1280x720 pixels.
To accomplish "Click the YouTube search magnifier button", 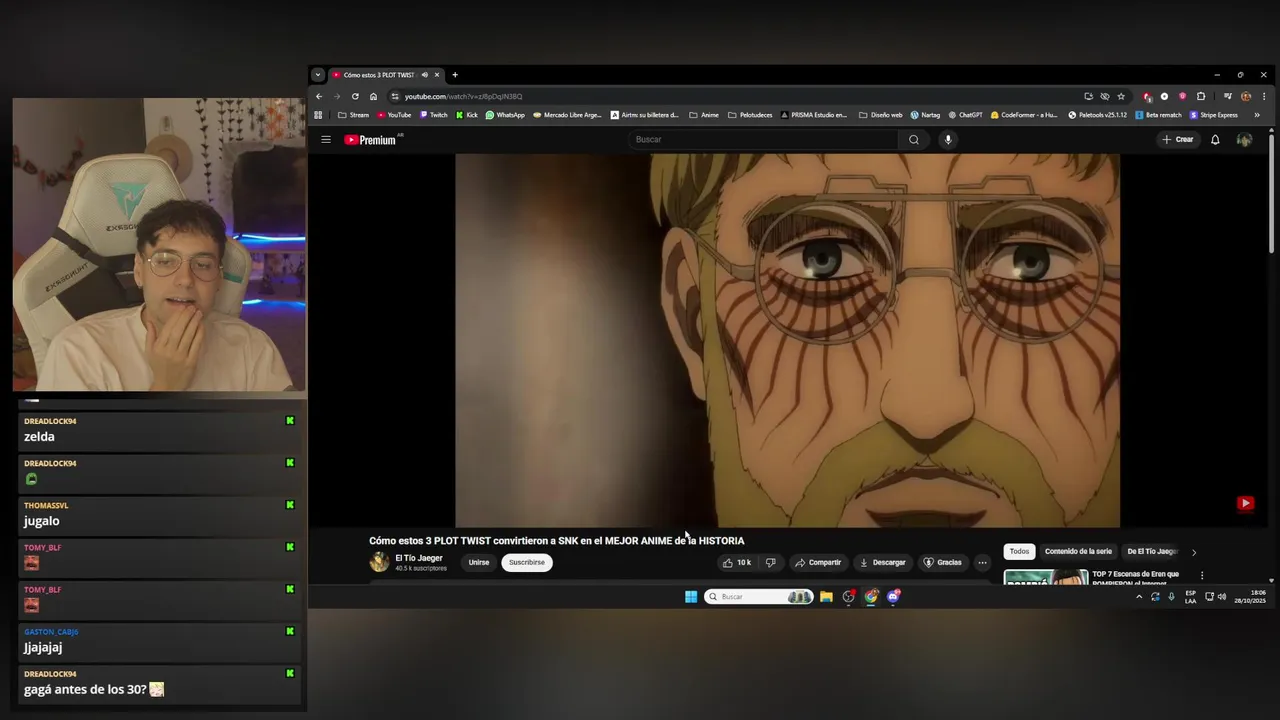I will (x=913, y=139).
